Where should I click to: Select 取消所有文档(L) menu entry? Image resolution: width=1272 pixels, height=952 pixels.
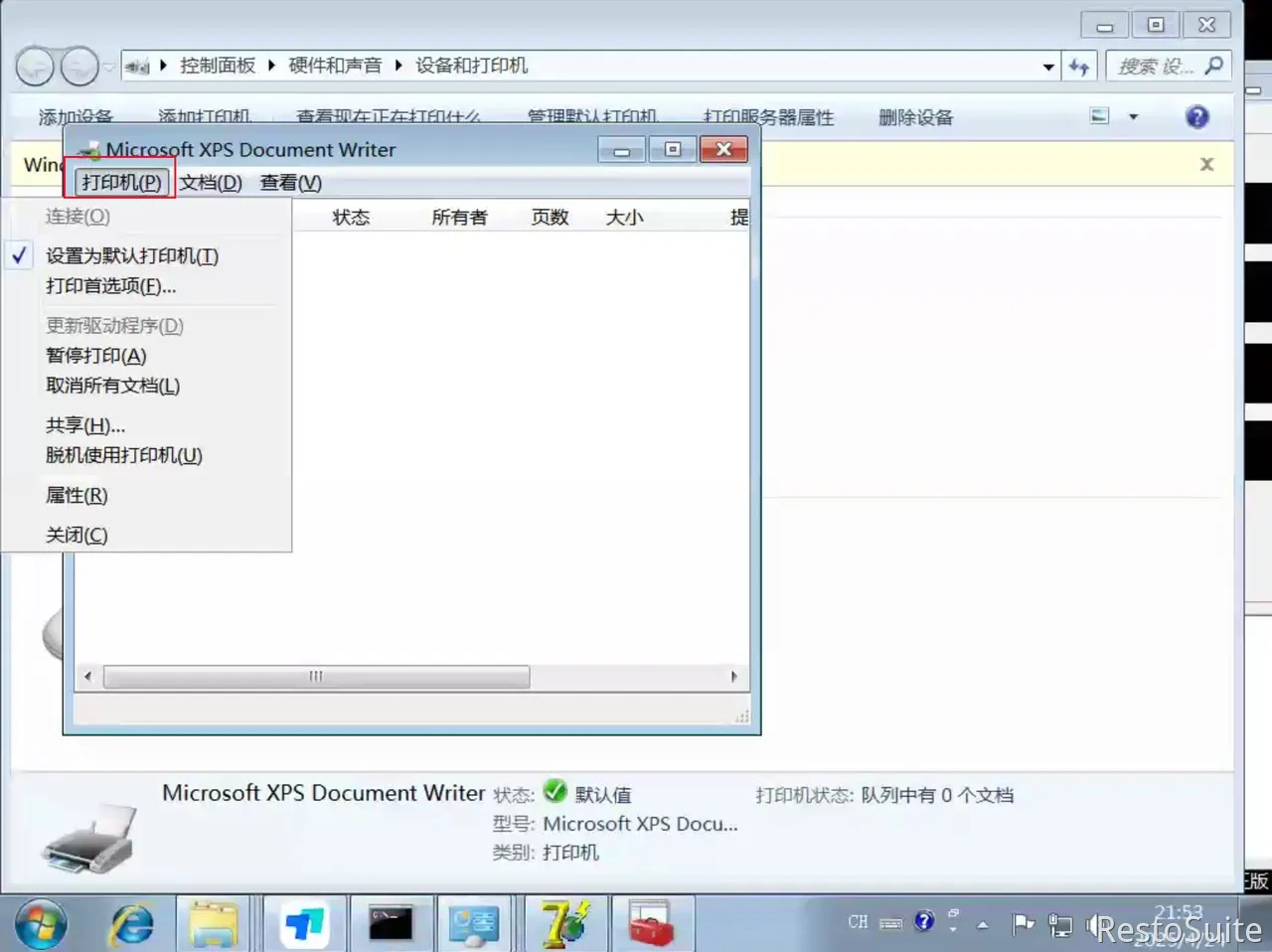click(113, 386)
